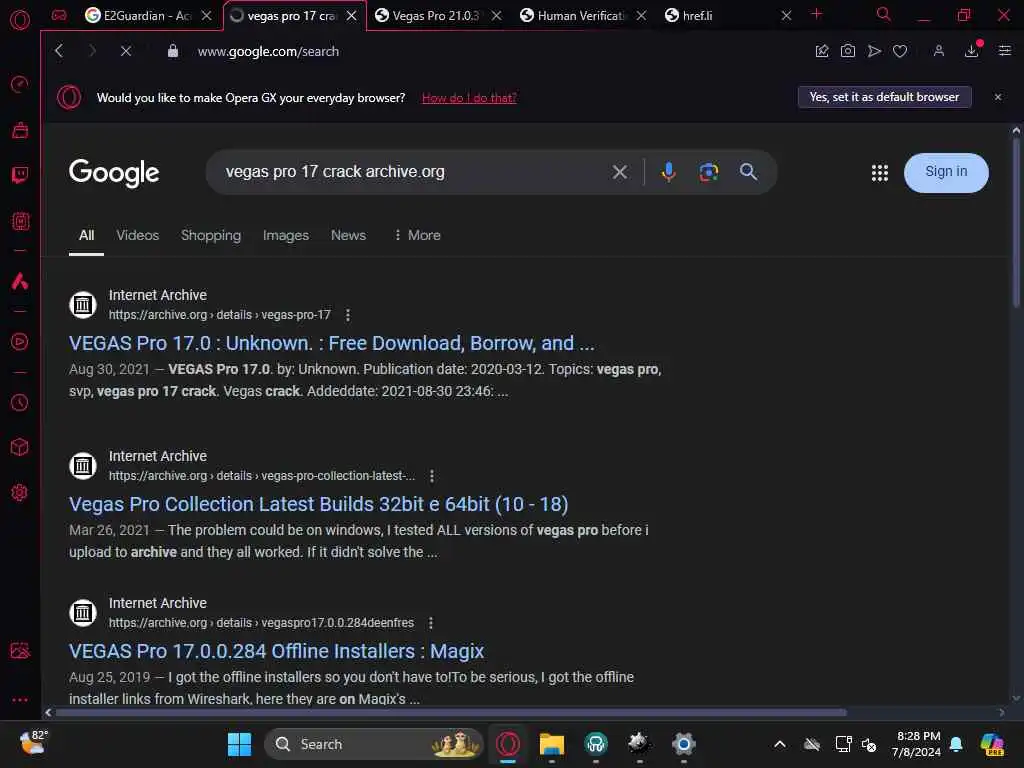Open How do I do that link
This screenshot has height=768, width=1024.
[x=469, y=98]
